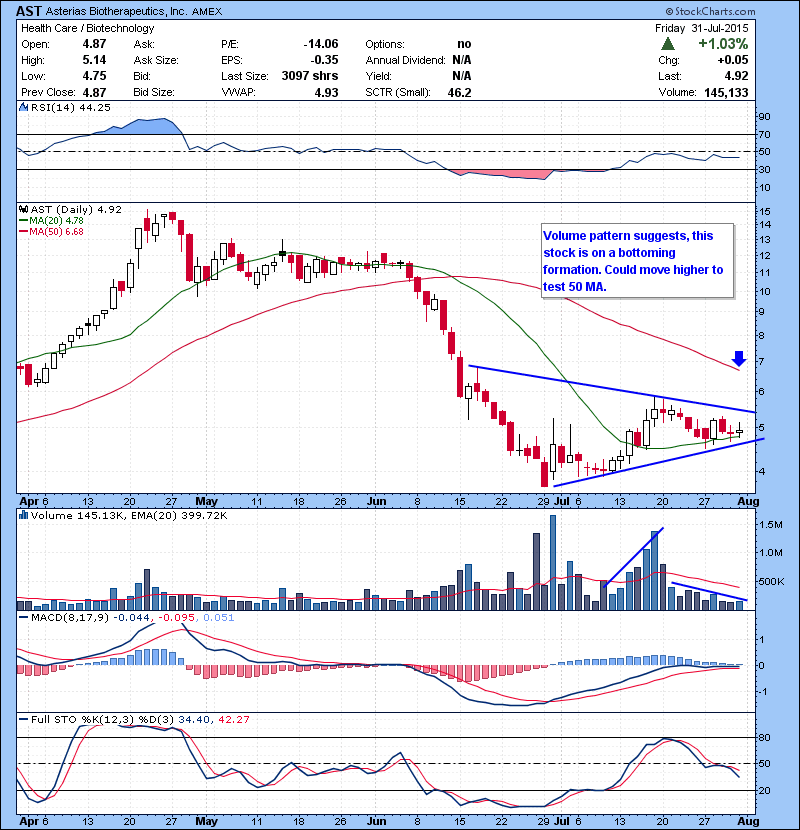Click the RSI indicator icon beside RSI(14)
800x830 pixels.
click(23, 107)
